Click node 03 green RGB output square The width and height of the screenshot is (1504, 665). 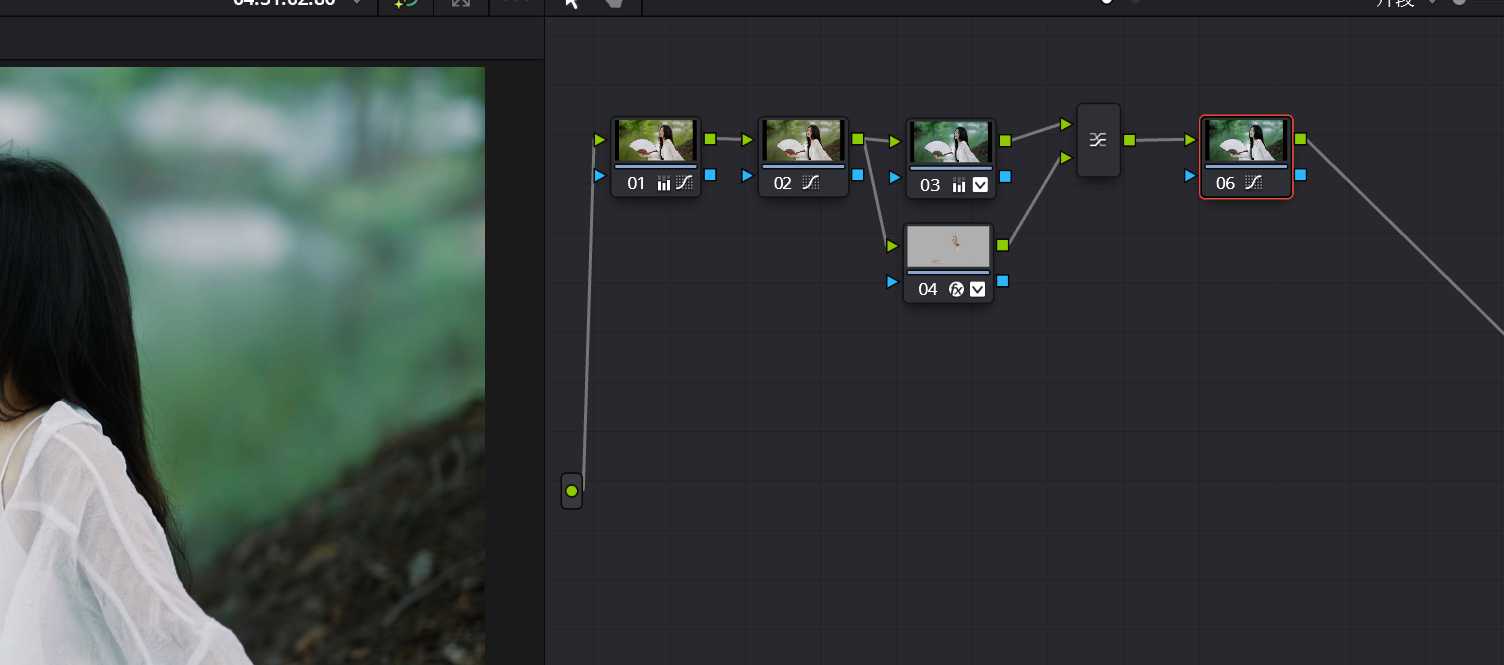1005,141
